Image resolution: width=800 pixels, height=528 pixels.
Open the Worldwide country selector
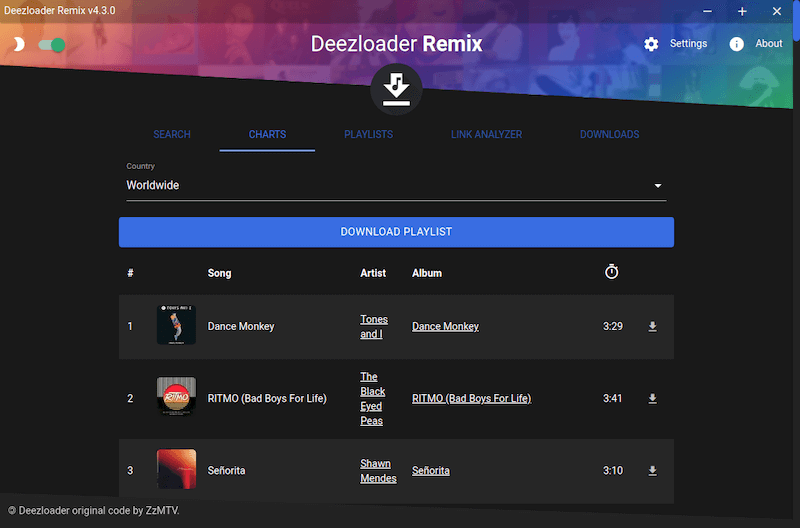point(396,185)
